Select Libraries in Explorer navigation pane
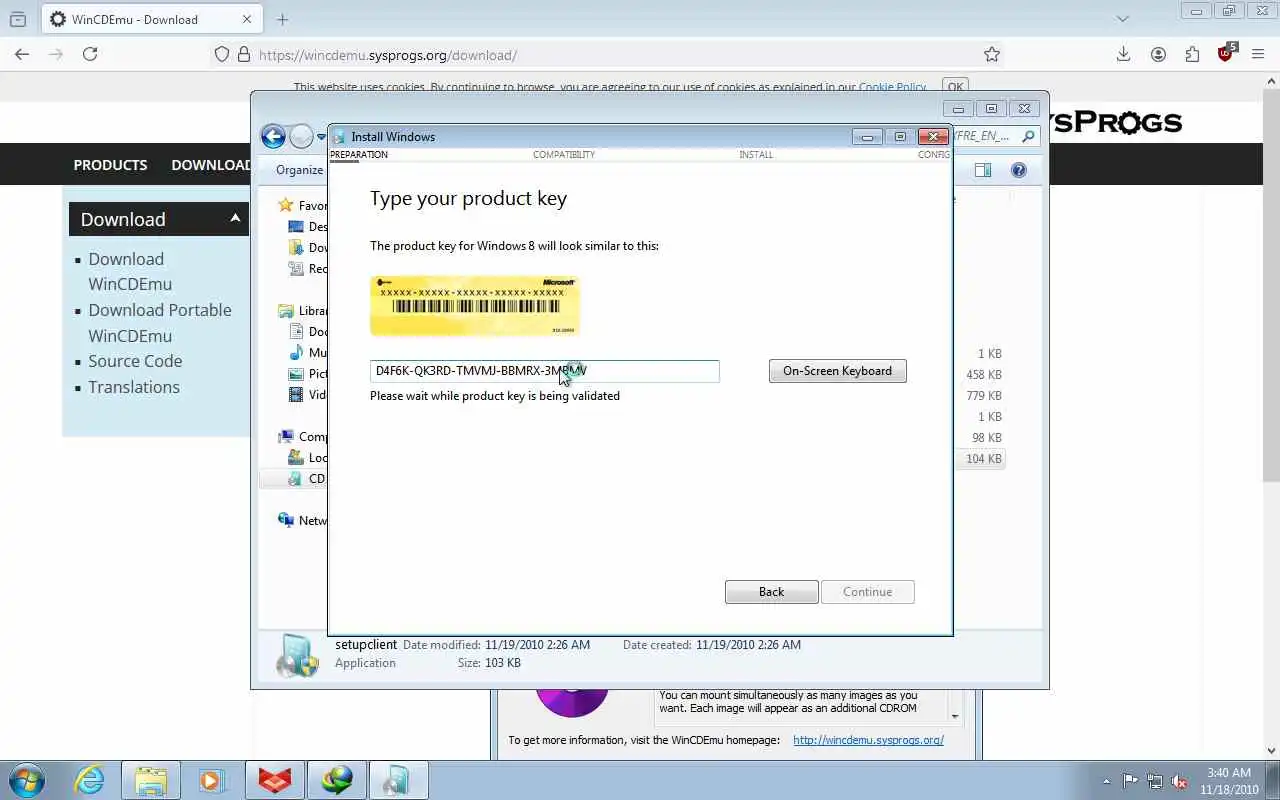 point(302,311)
